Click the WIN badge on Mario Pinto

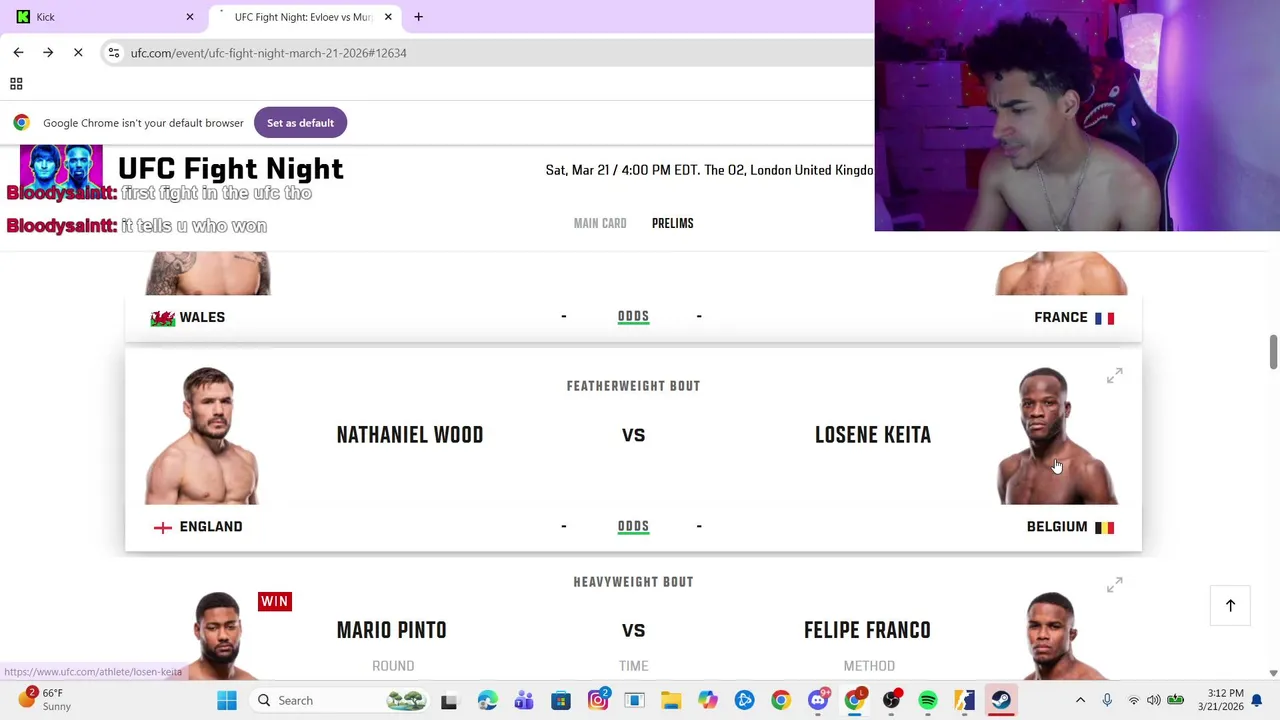click(x=274, y=601)
